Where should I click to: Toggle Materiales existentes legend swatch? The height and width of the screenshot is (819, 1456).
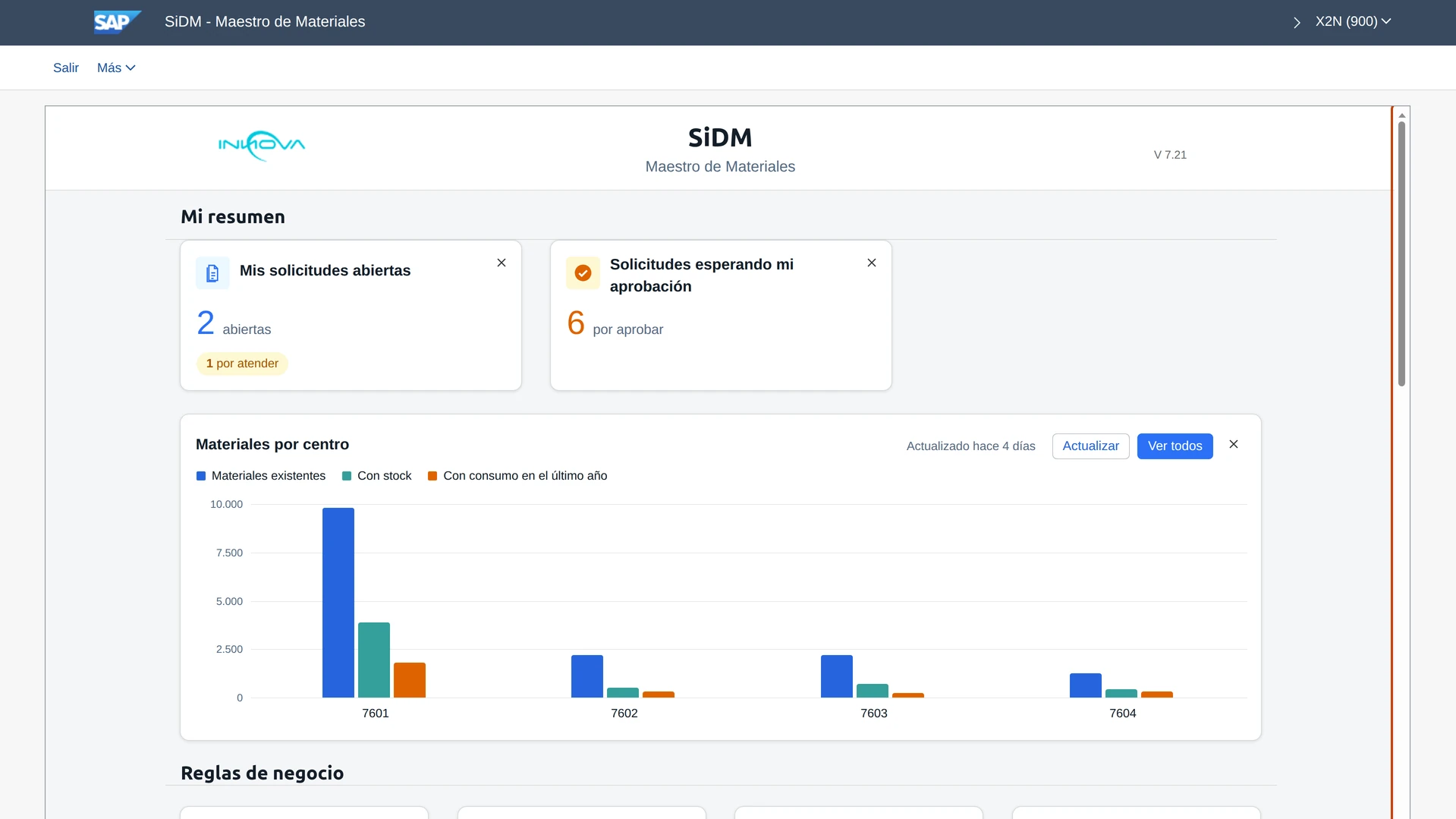tap(201, 476)
